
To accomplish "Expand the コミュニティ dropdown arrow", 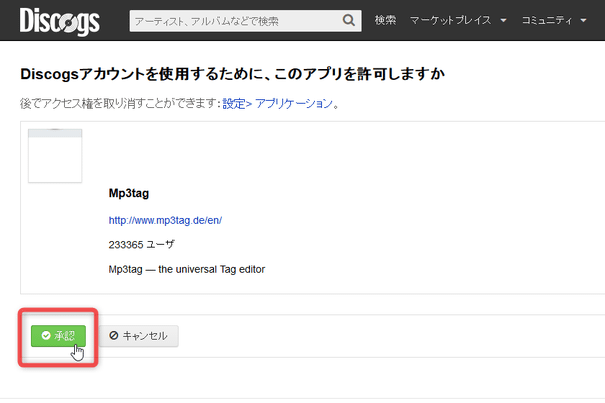I will [583, 20].
